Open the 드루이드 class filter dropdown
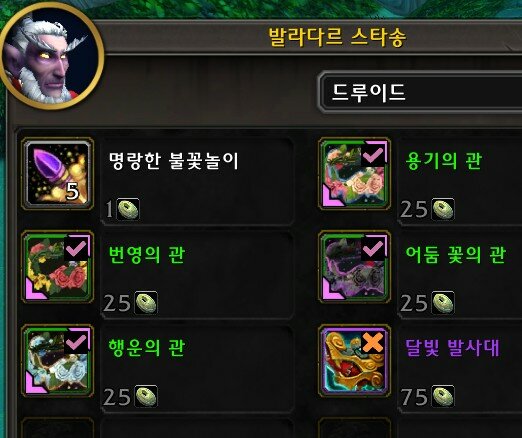This screenshot has height=438, width=522. pyautogui.click(x=421, y=93)
